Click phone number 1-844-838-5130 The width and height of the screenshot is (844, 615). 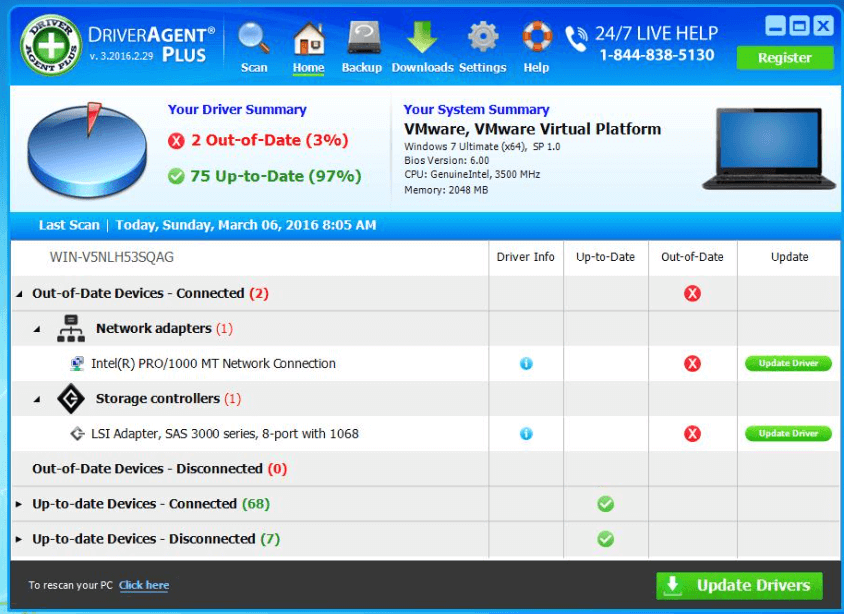coord(657,55)
